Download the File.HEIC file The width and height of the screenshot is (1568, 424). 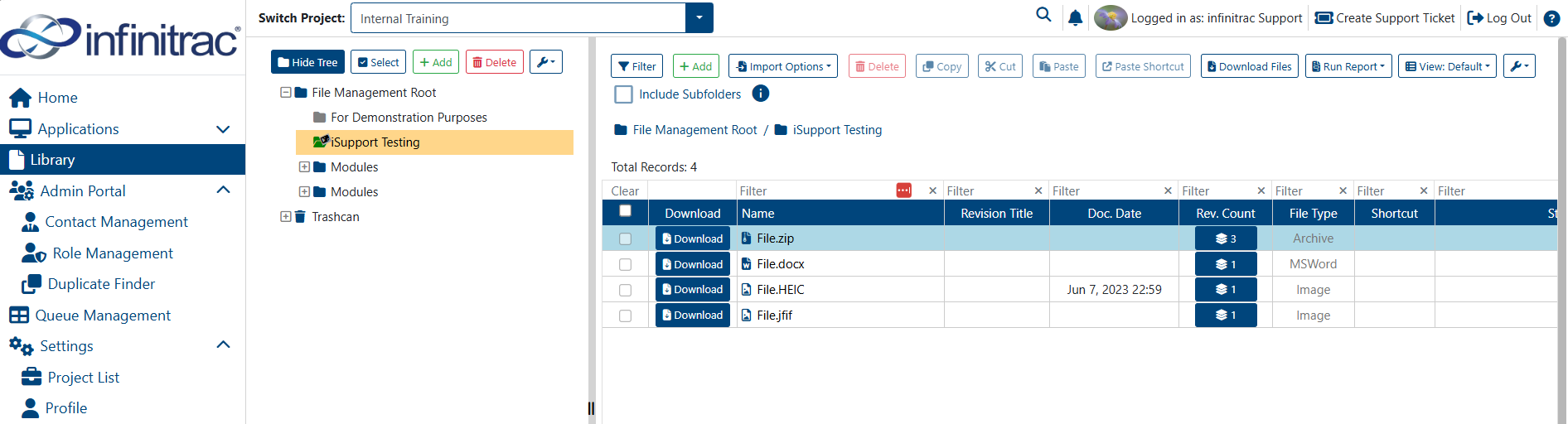point(693,290)
